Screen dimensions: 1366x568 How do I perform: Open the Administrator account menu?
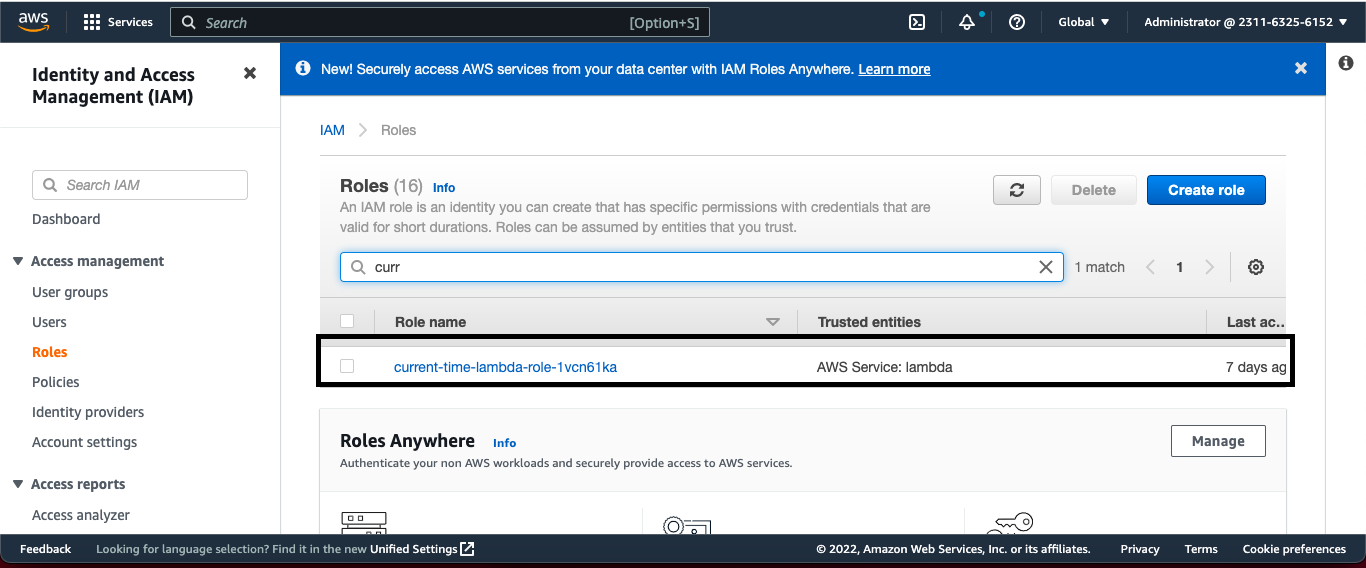[x=1246, y=22]
